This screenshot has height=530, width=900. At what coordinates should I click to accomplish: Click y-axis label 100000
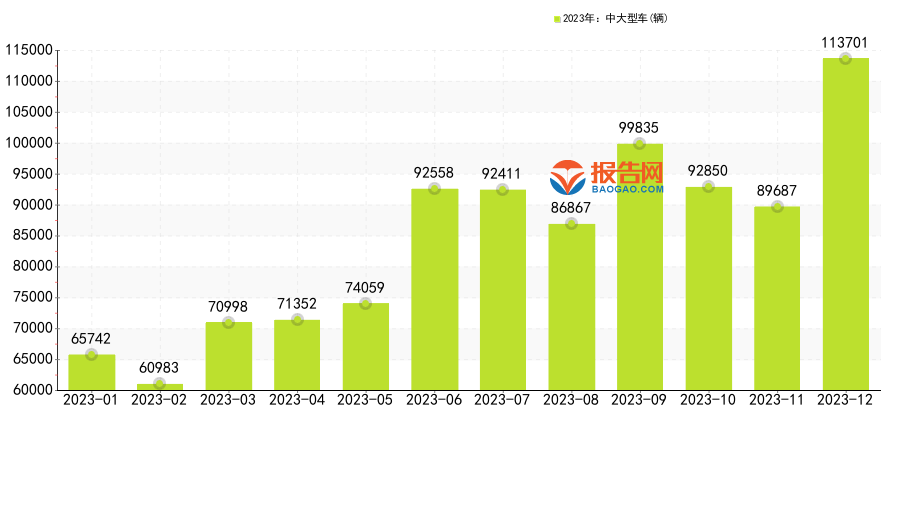pos(29,144)
